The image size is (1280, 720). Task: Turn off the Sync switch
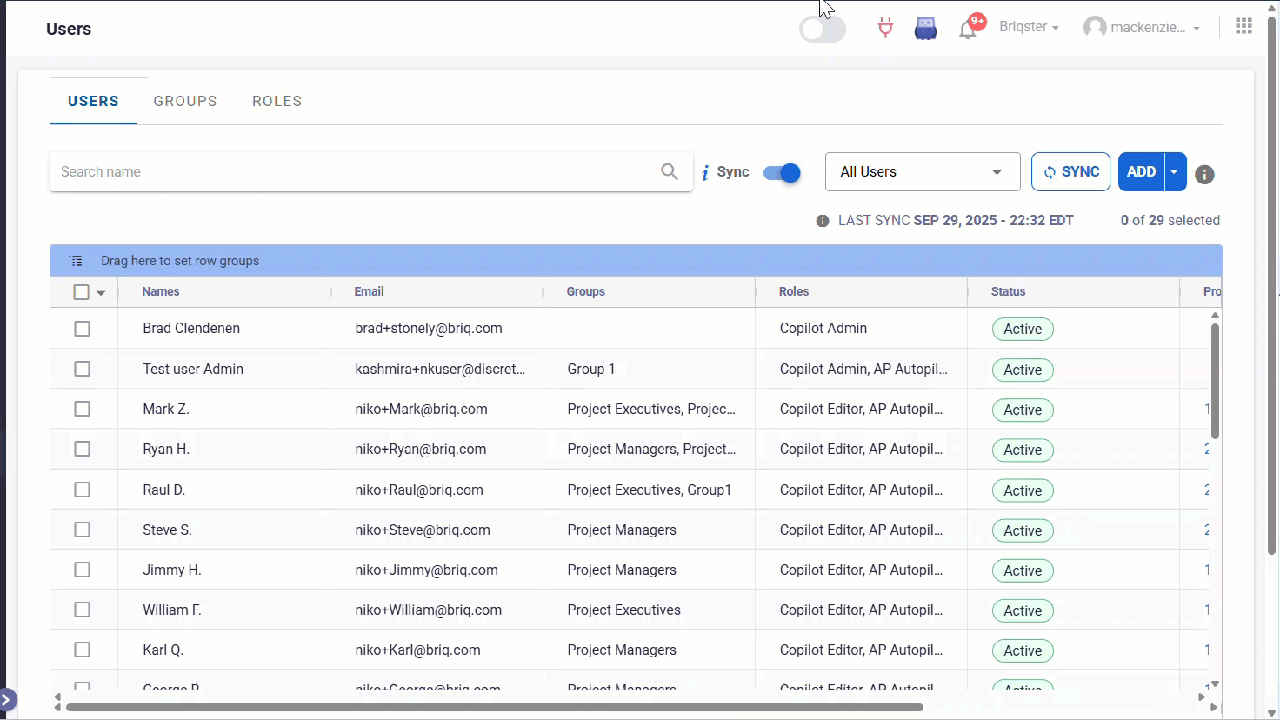pos(782,173)
